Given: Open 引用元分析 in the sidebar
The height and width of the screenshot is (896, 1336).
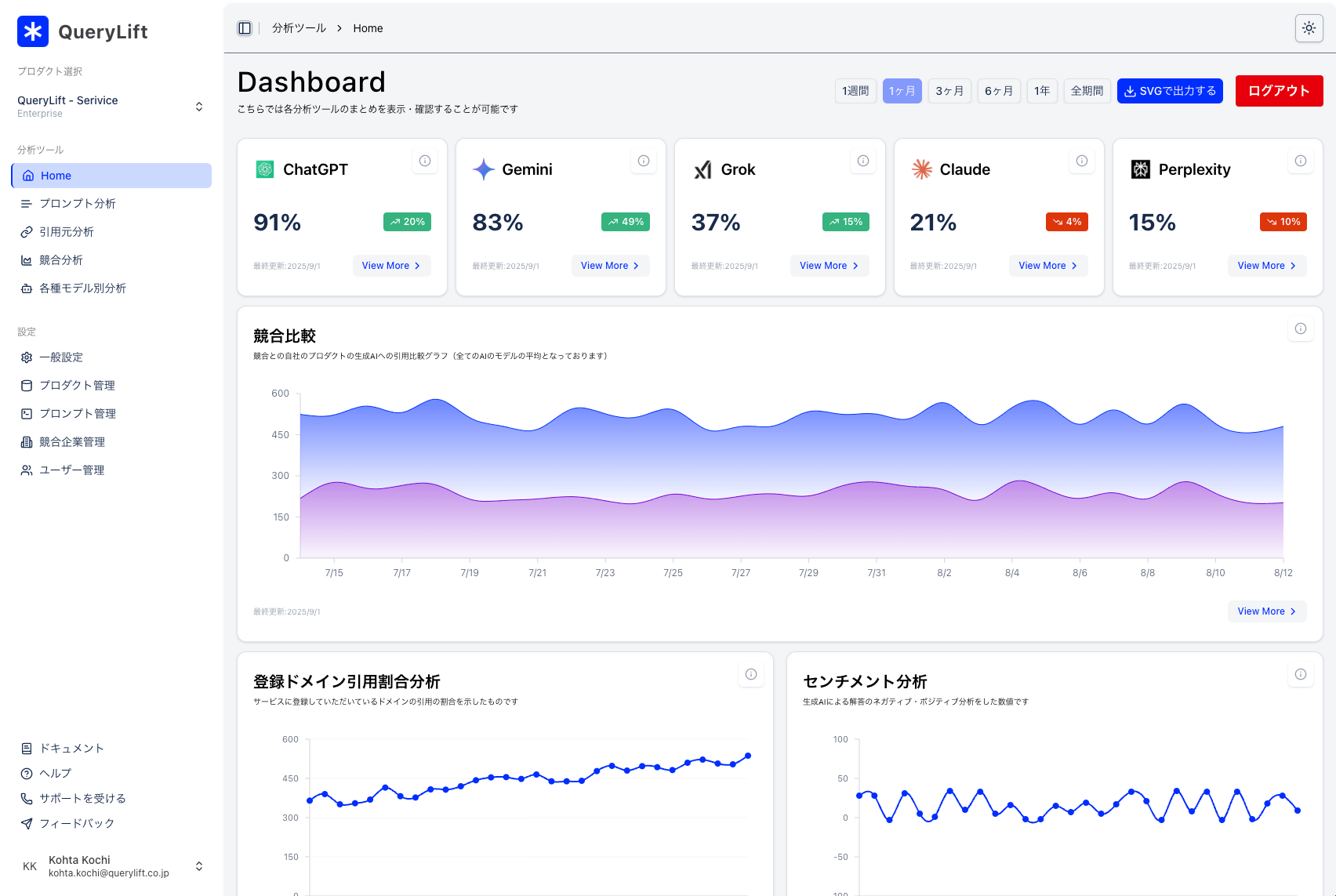Looking at the screenshot, I should (x=111, y=232).
